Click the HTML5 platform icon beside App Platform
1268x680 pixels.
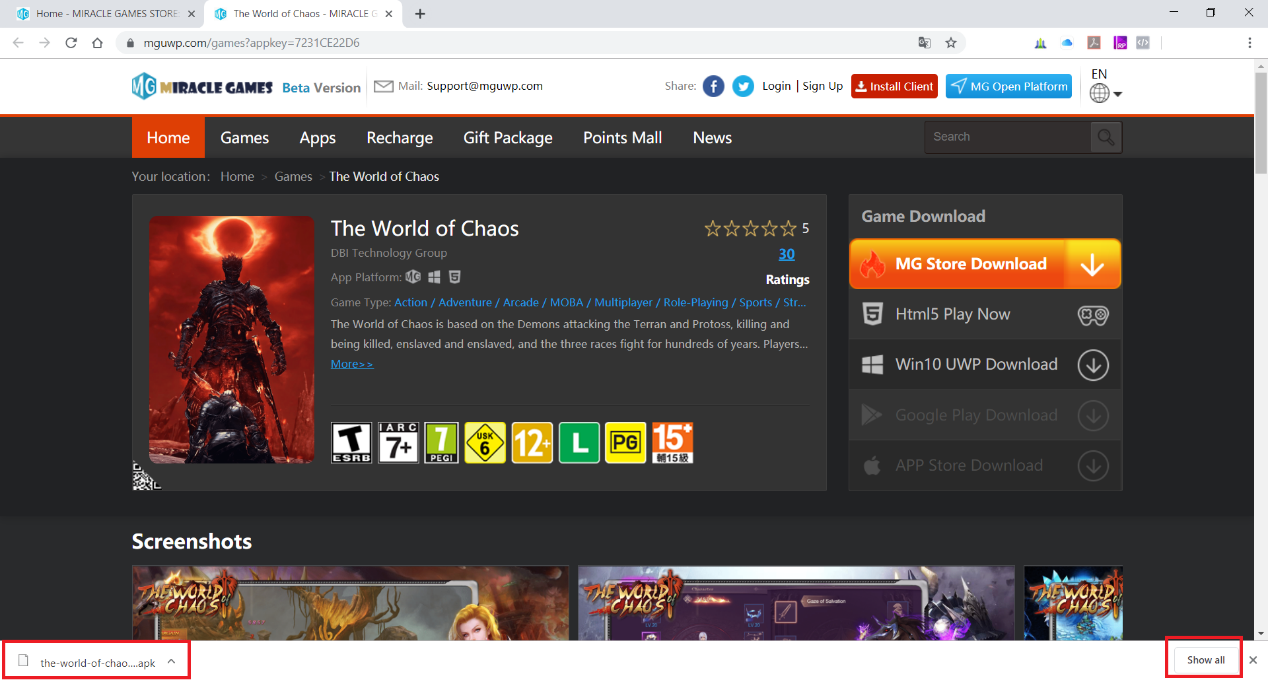coord(454,277)
